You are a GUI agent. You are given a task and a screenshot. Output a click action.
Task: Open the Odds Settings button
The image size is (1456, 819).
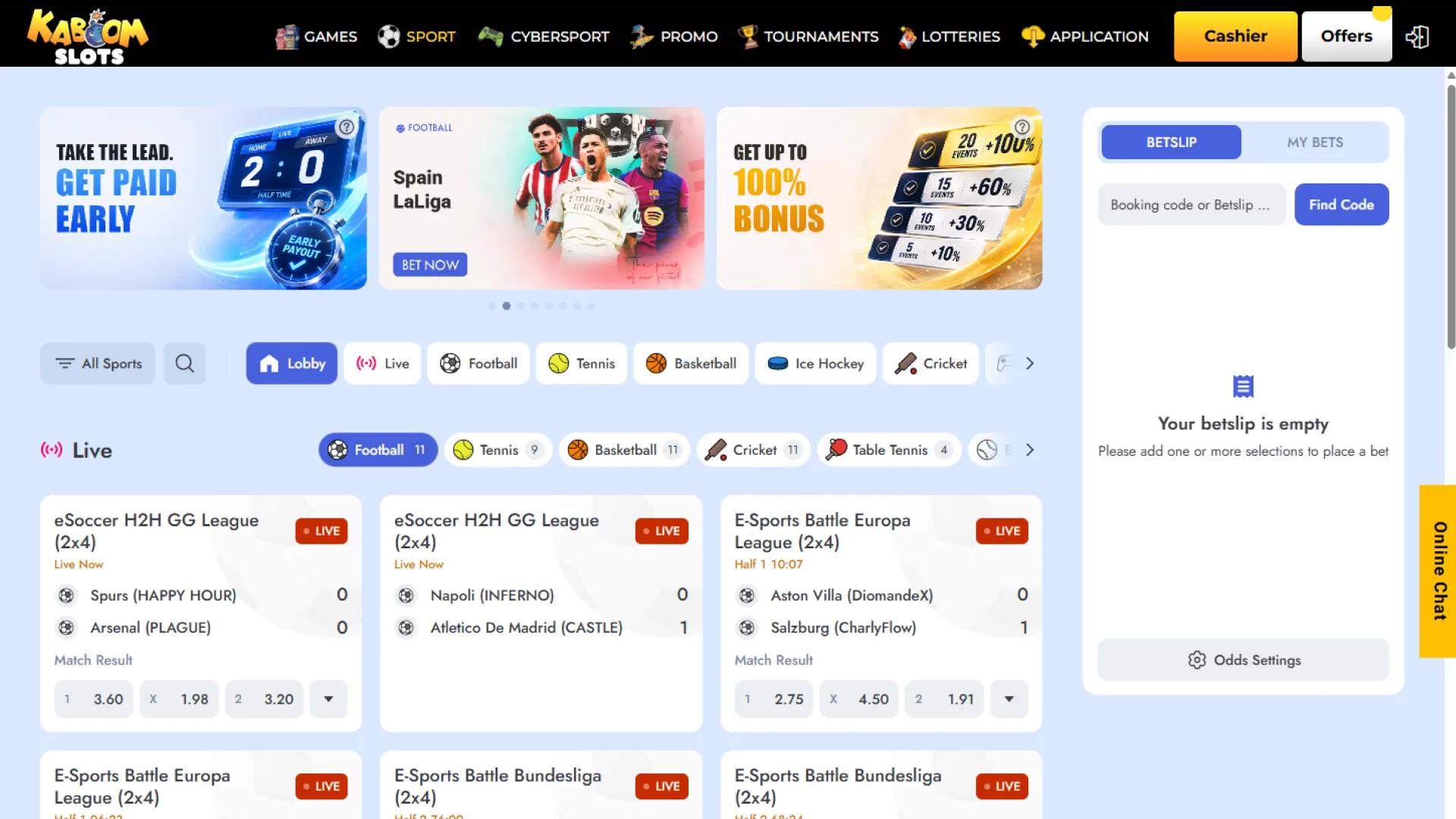point(1244,660)
